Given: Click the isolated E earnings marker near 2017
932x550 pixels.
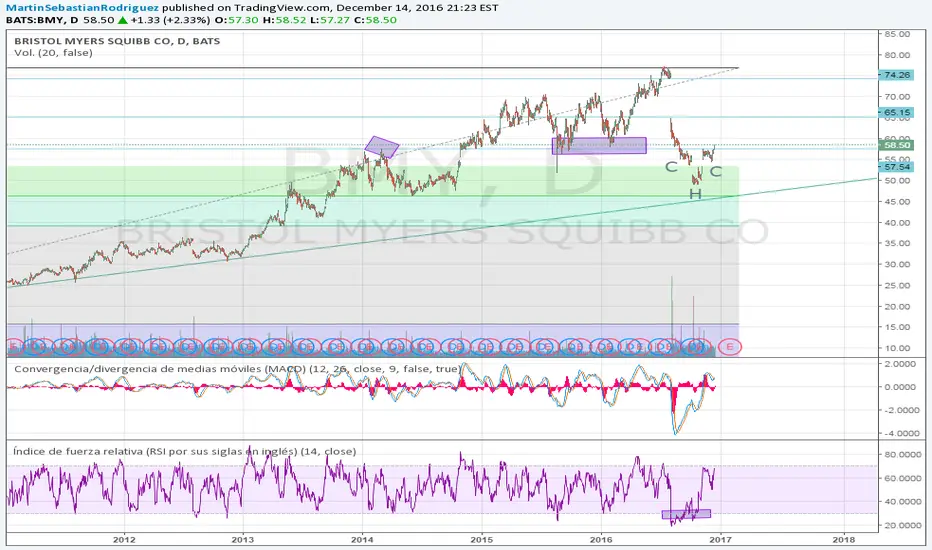Looking at the screenshot, I should pyautogui.click(x=730, y=347).
